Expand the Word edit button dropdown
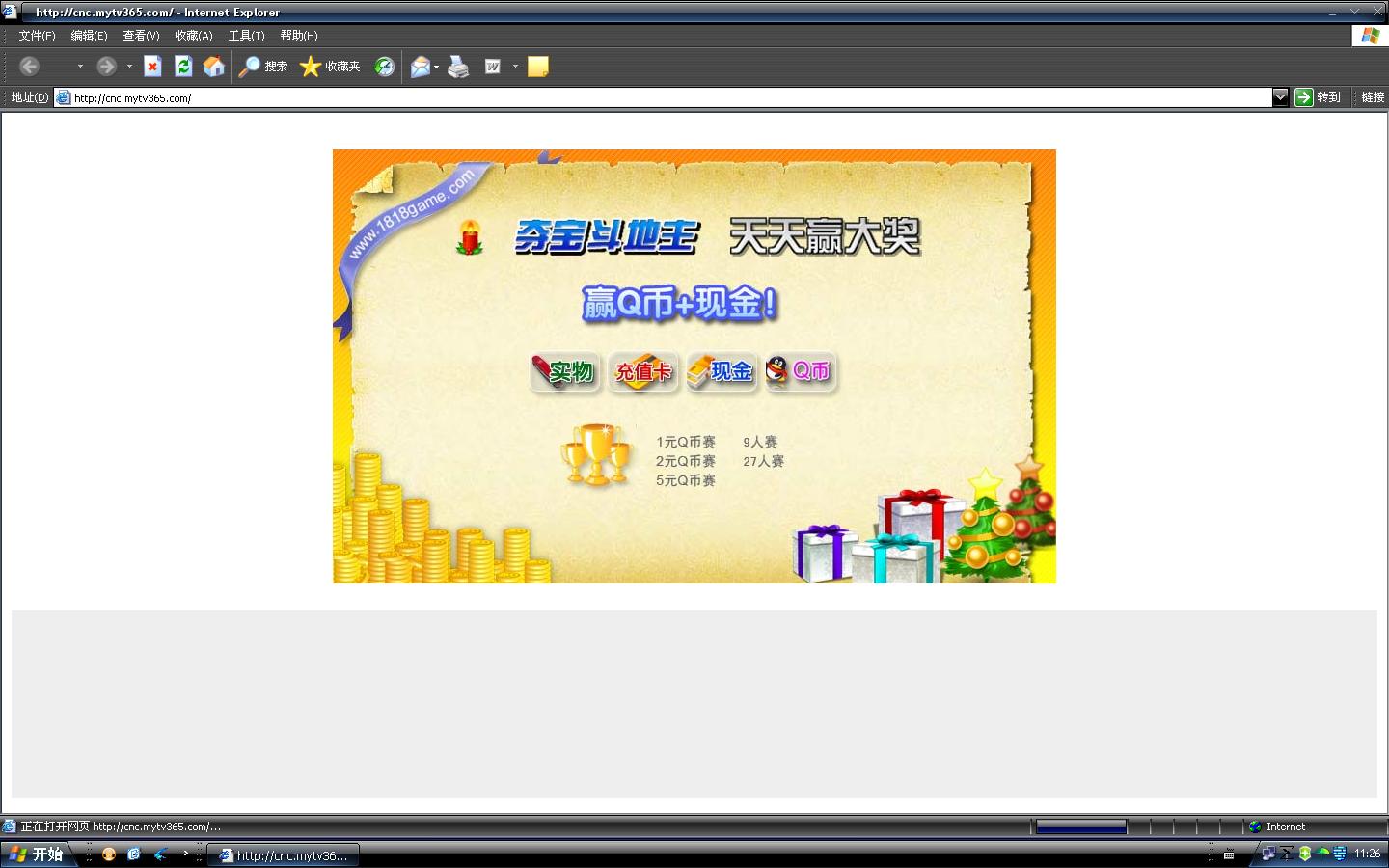The height and width of the screenshot is (868, 1389). [x=515, y=66]
